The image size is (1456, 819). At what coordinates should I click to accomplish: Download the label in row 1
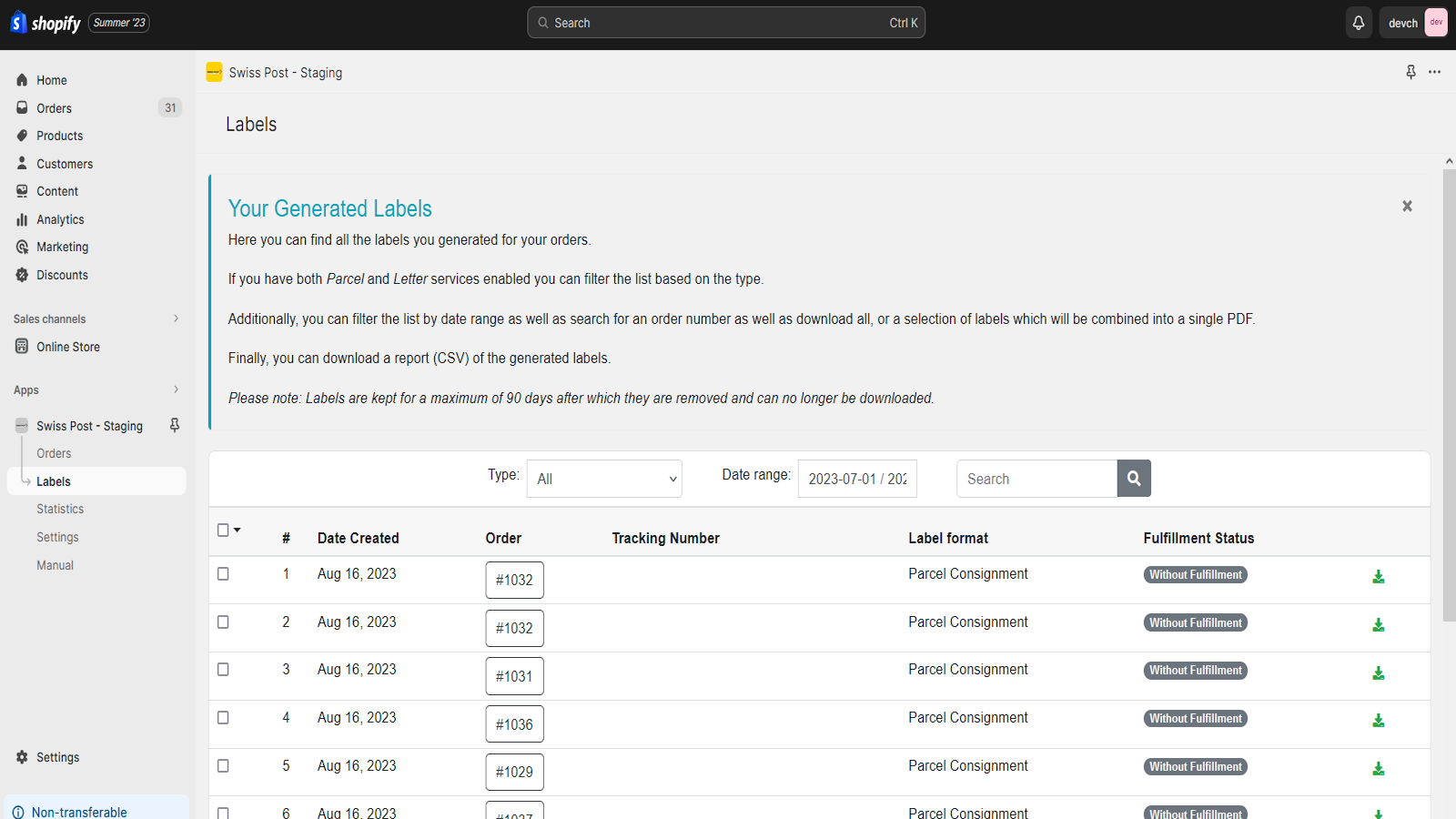[x=1378, y=577]
